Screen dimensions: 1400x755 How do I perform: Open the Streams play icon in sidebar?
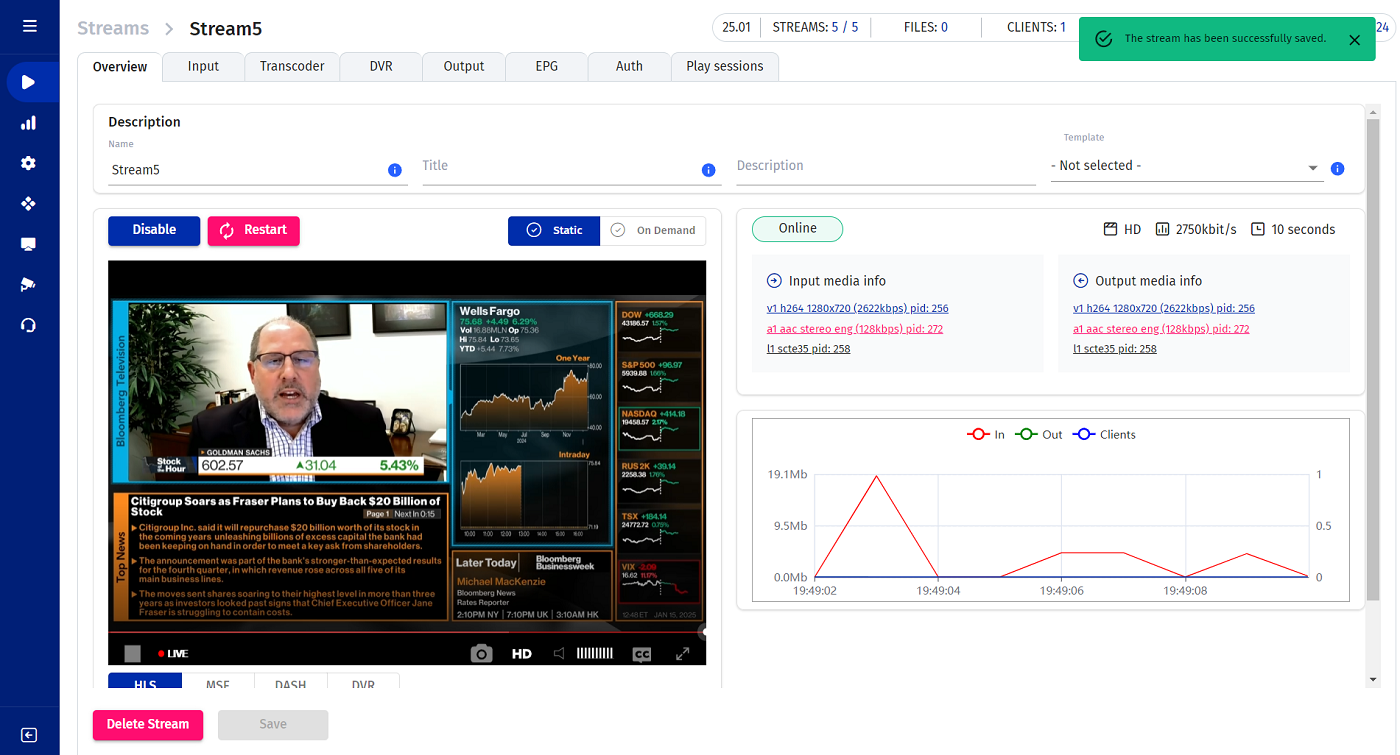(29, 82)
